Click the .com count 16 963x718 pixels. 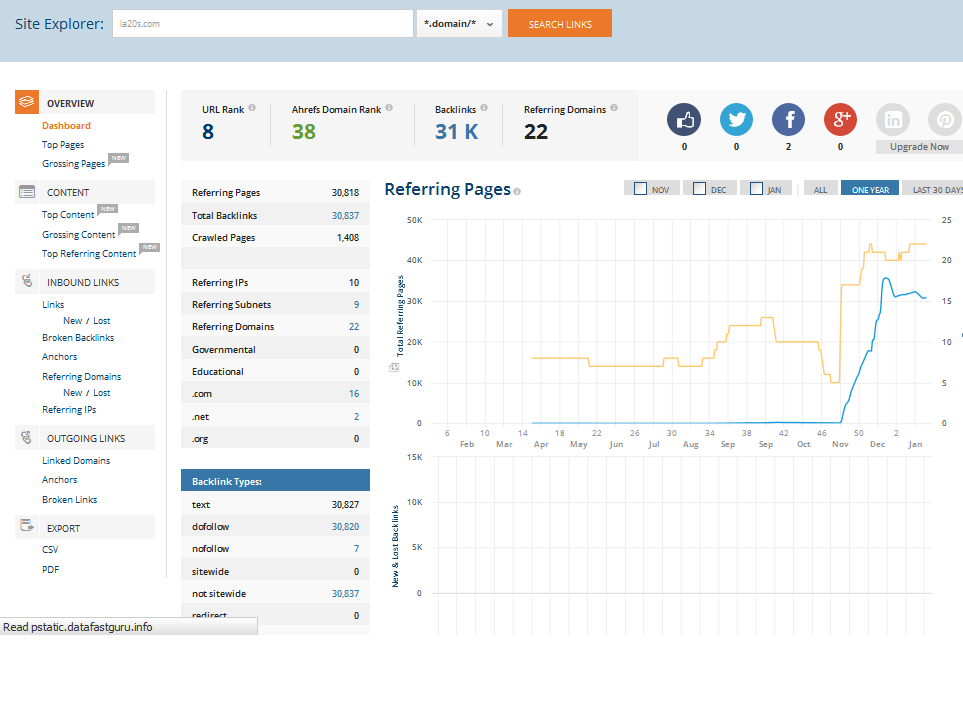pos(354,394)
